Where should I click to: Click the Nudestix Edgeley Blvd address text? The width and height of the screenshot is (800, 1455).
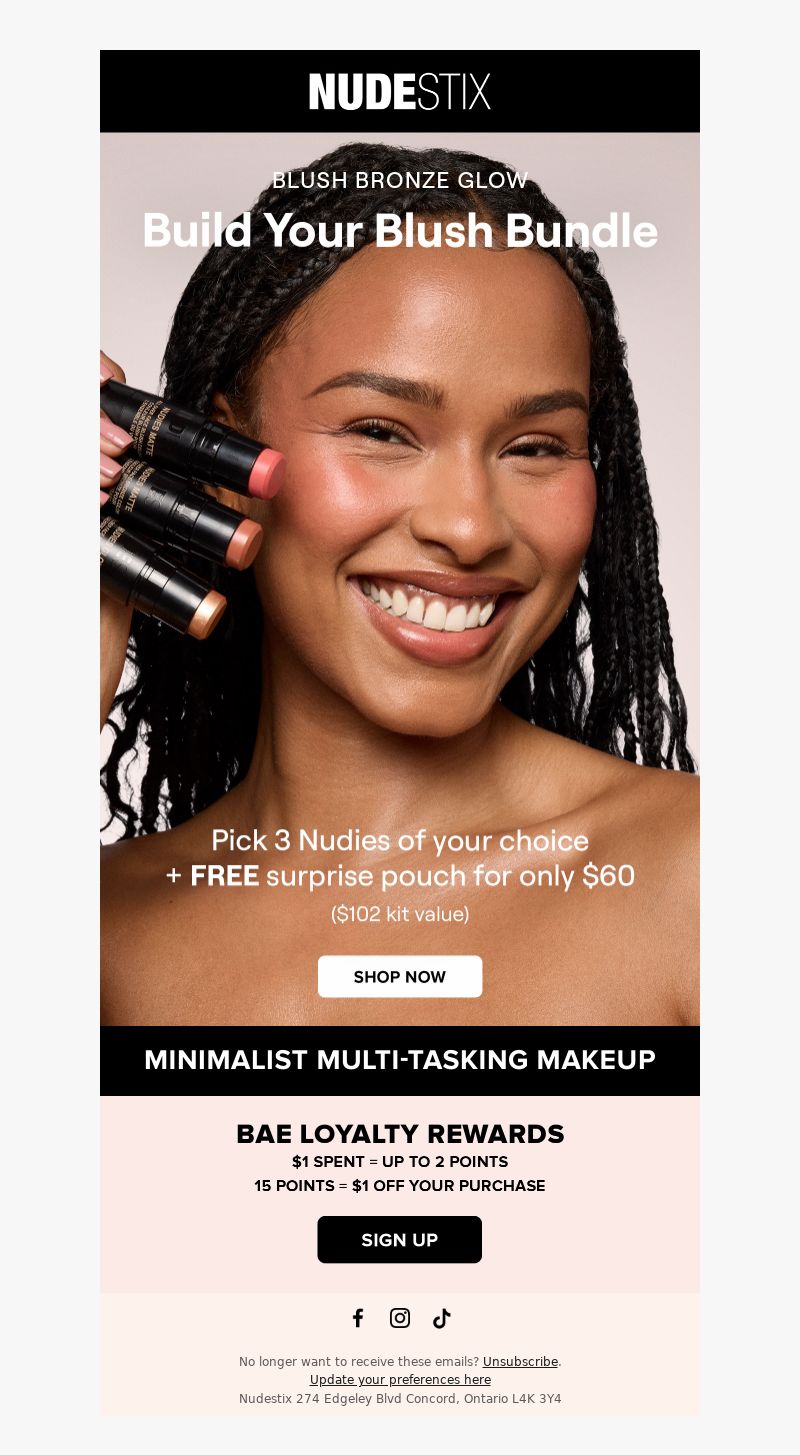(400, 1398)
